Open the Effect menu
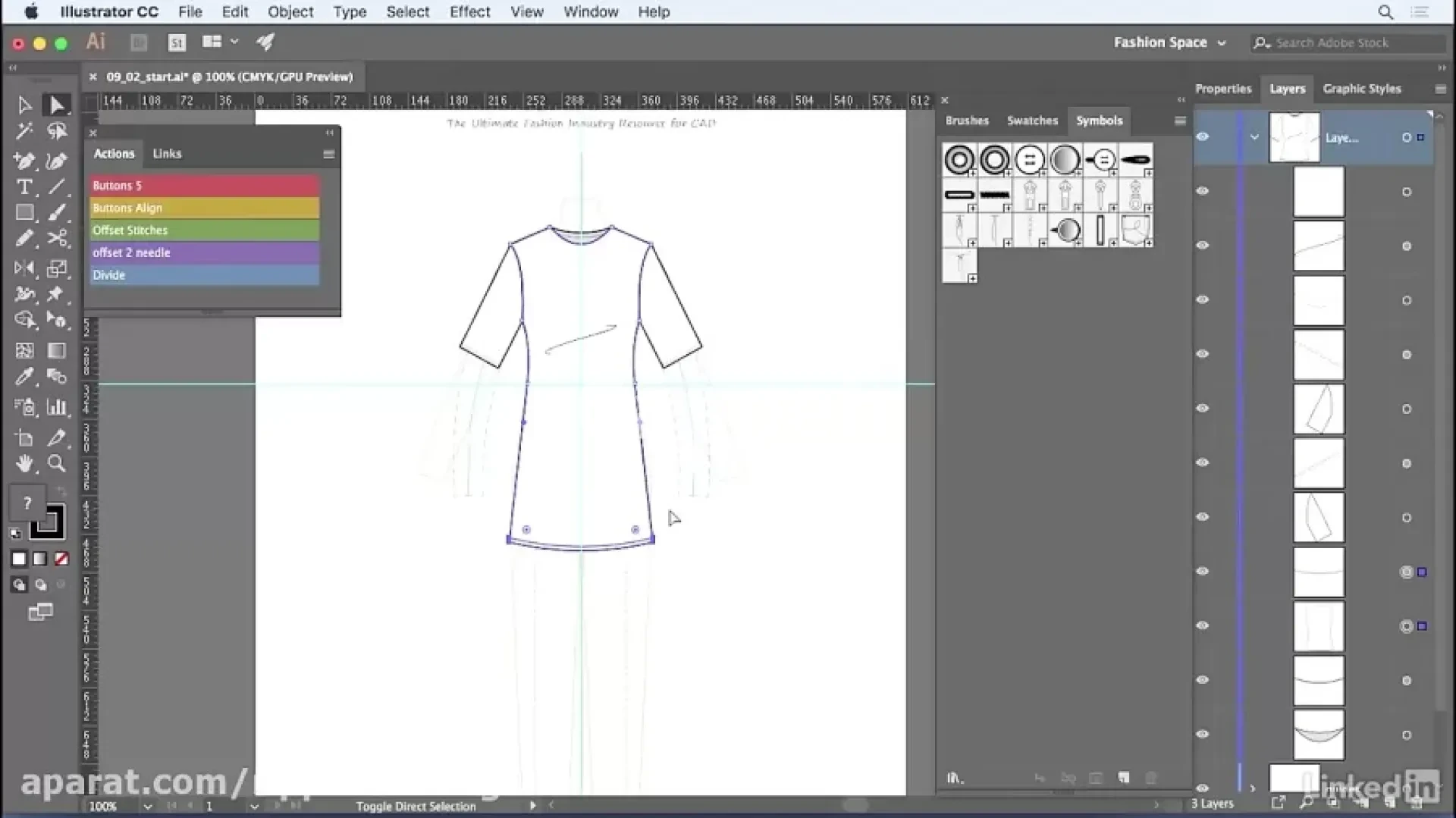 [x=469, y=12]
